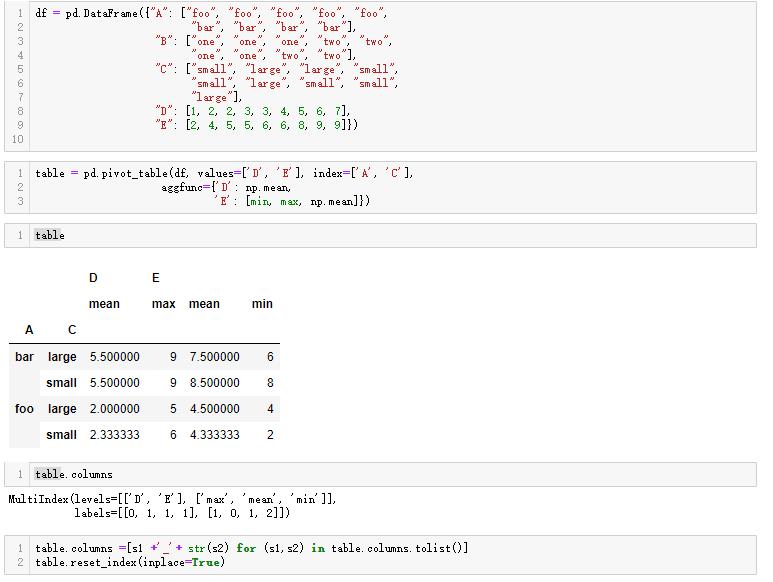Click the 'A' index header

click(x=29, y=330)
